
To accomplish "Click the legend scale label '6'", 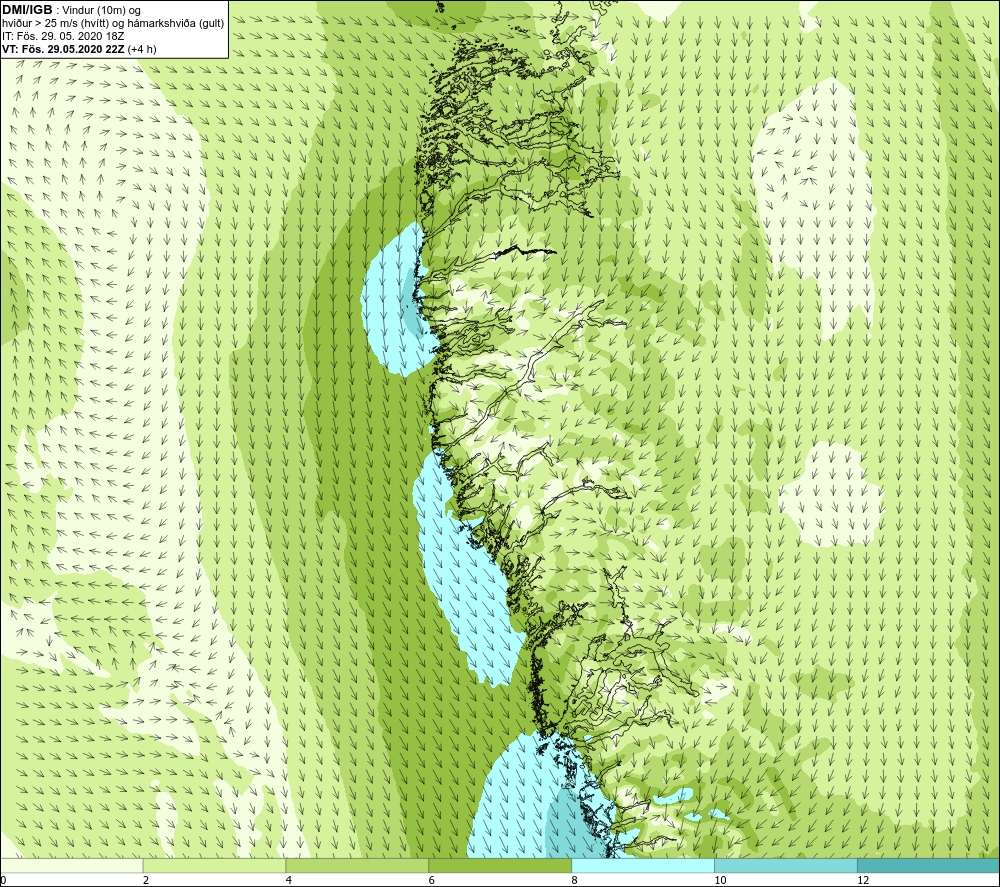I will 432,881.
